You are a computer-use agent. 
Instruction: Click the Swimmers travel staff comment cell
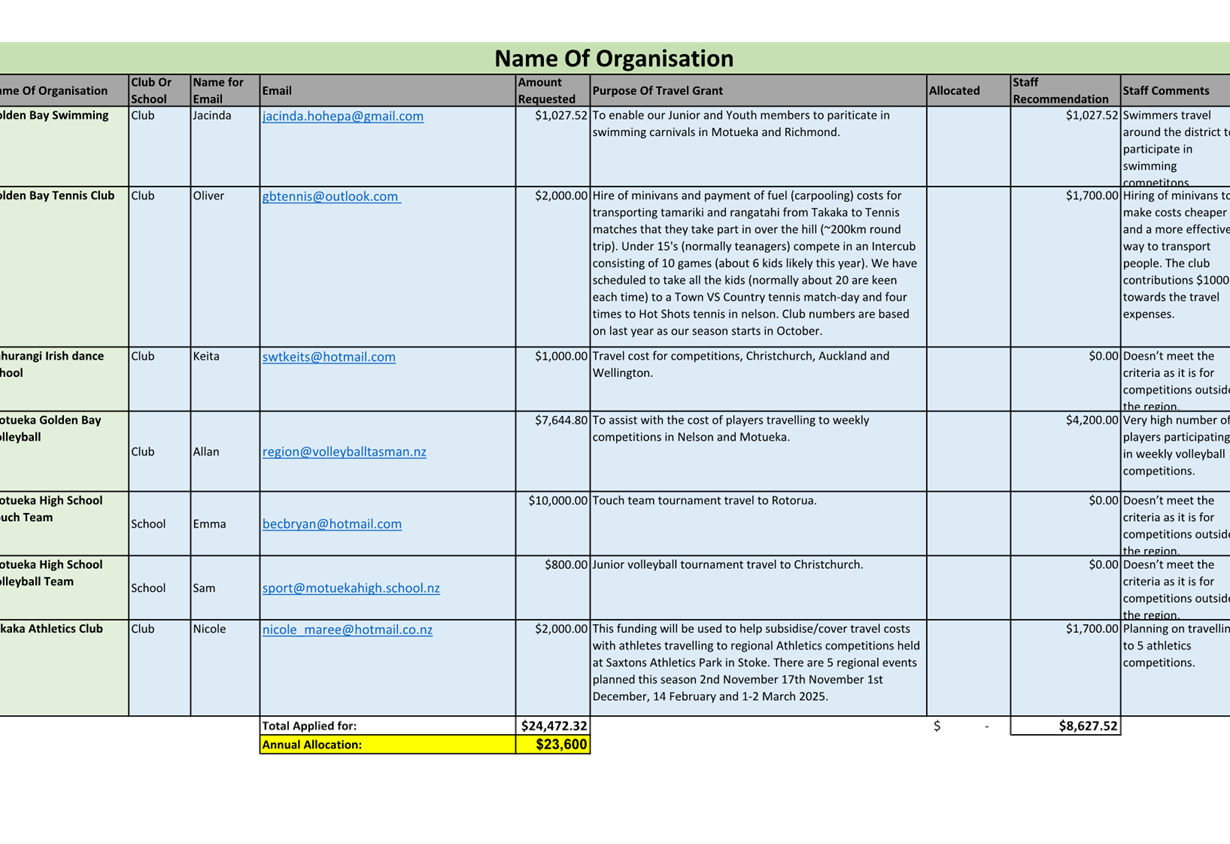pyautogui.click(x=1175, y=146)
